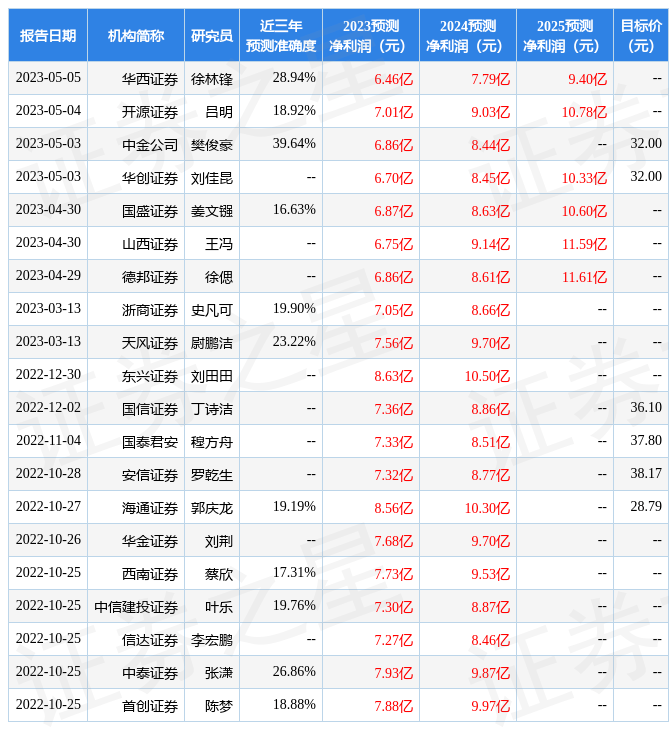Click researcher name 徐林锋
This screenshot has height=730, width=669.
[x=212, y=79]
